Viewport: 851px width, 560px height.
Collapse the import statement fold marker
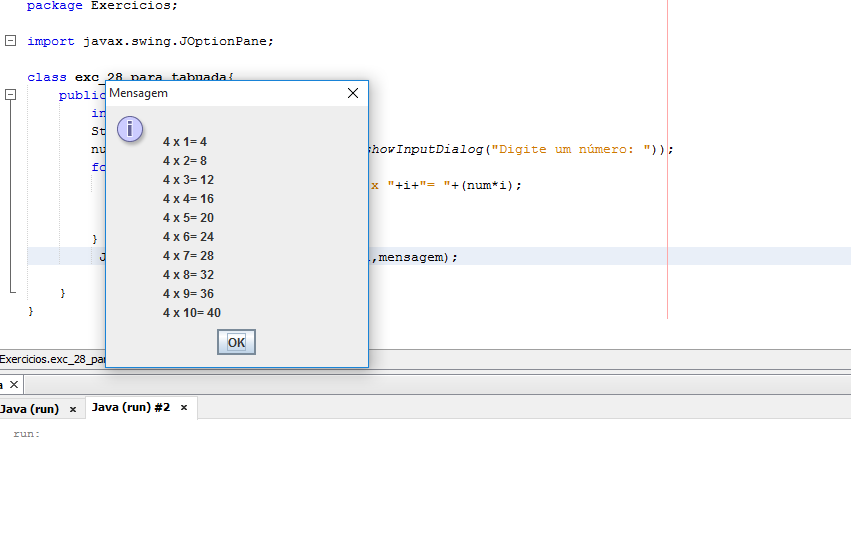pyautogui.click(x=10, y=41)
